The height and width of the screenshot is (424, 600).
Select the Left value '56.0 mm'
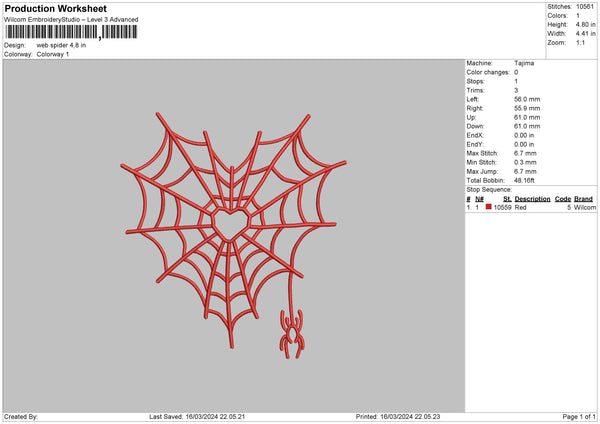527,99
